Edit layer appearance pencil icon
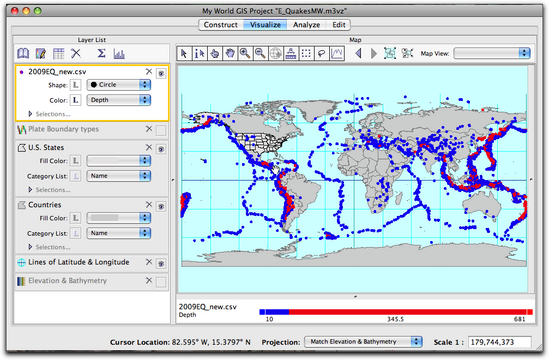Image resolution: width=549 pixels, height=360 pixels. coord(41,54)
